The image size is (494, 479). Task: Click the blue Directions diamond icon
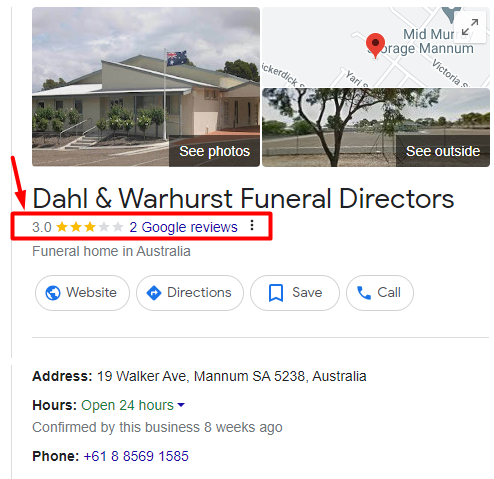154,293
